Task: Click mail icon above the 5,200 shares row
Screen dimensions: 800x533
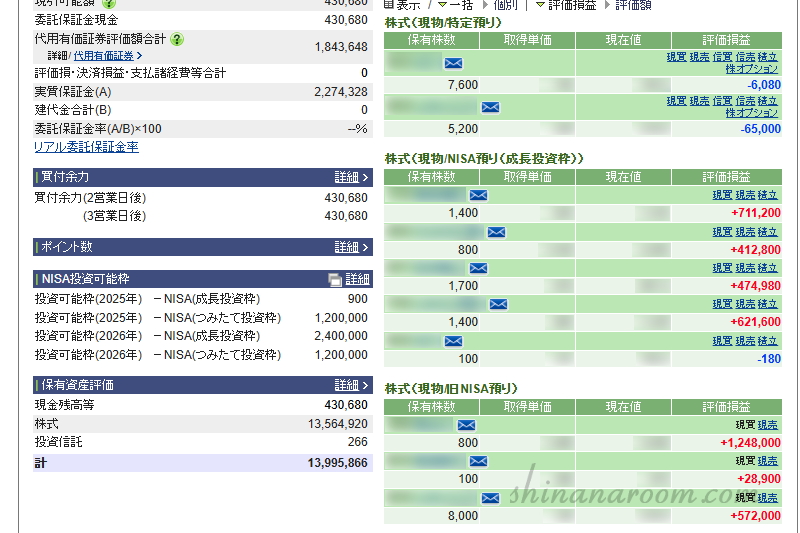Action: [x=490, y=107]
